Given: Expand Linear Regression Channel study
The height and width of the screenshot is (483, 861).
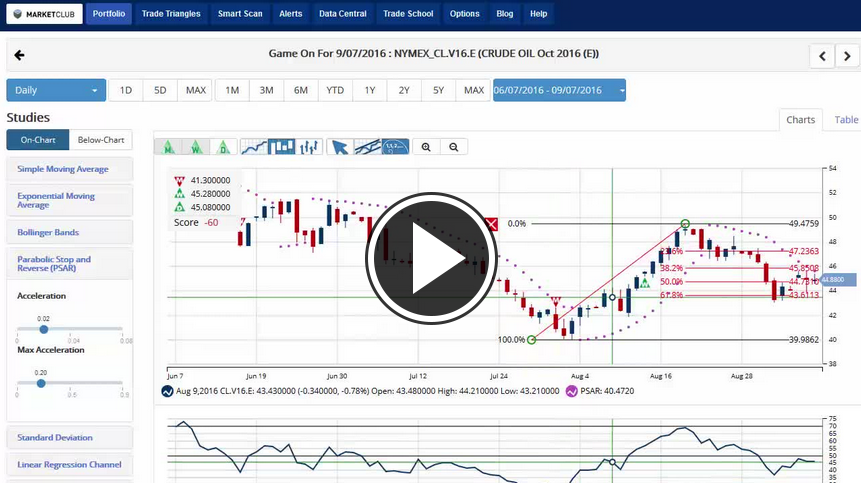Looking at the screenshot, I should coord(70,464).
